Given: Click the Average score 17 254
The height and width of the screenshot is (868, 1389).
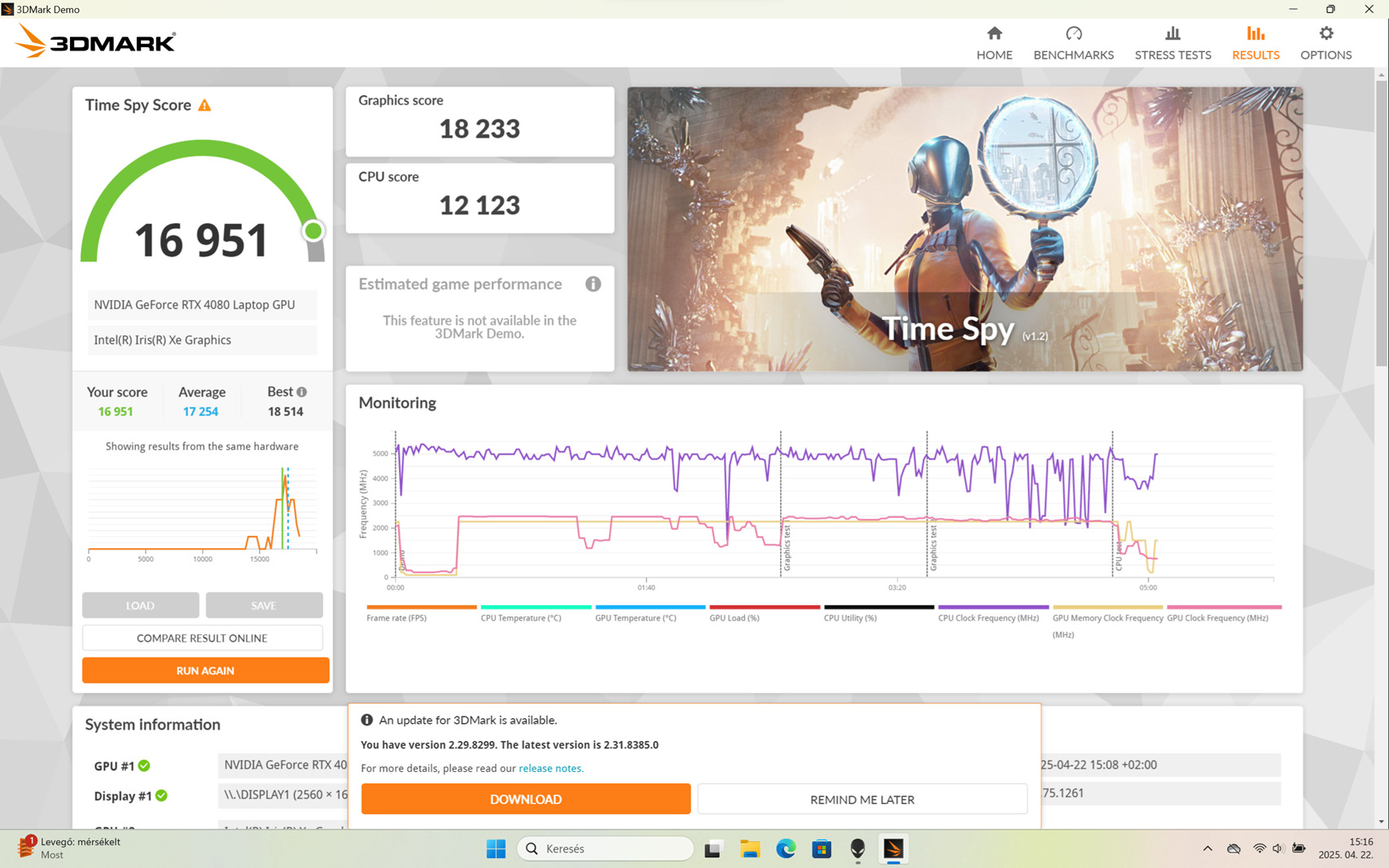Looking at the screenshot, I should click(x=200, y=411).
